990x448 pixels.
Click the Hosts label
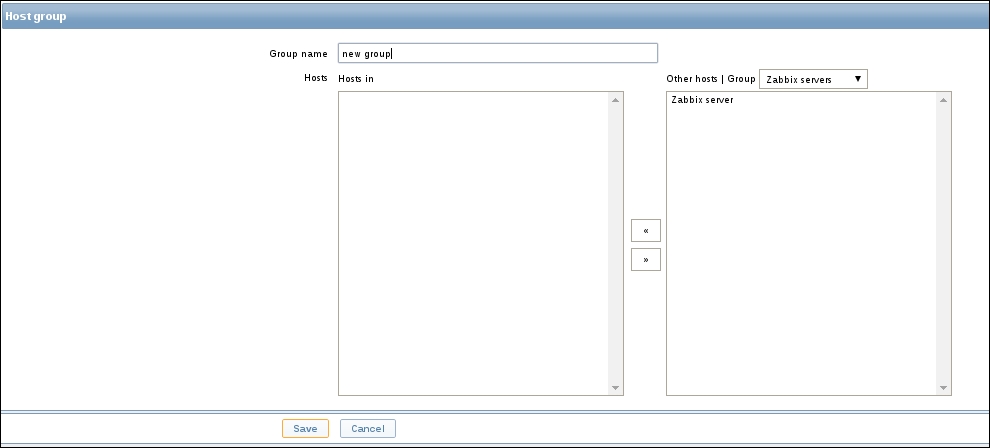tap(315, 78)
